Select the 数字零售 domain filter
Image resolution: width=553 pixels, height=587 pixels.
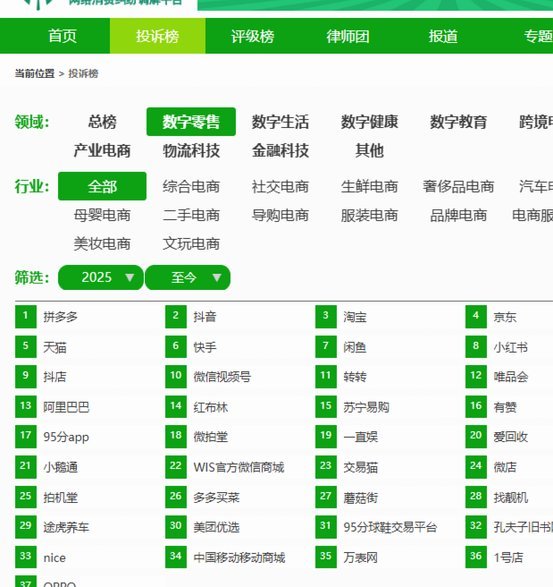point(191,122)
